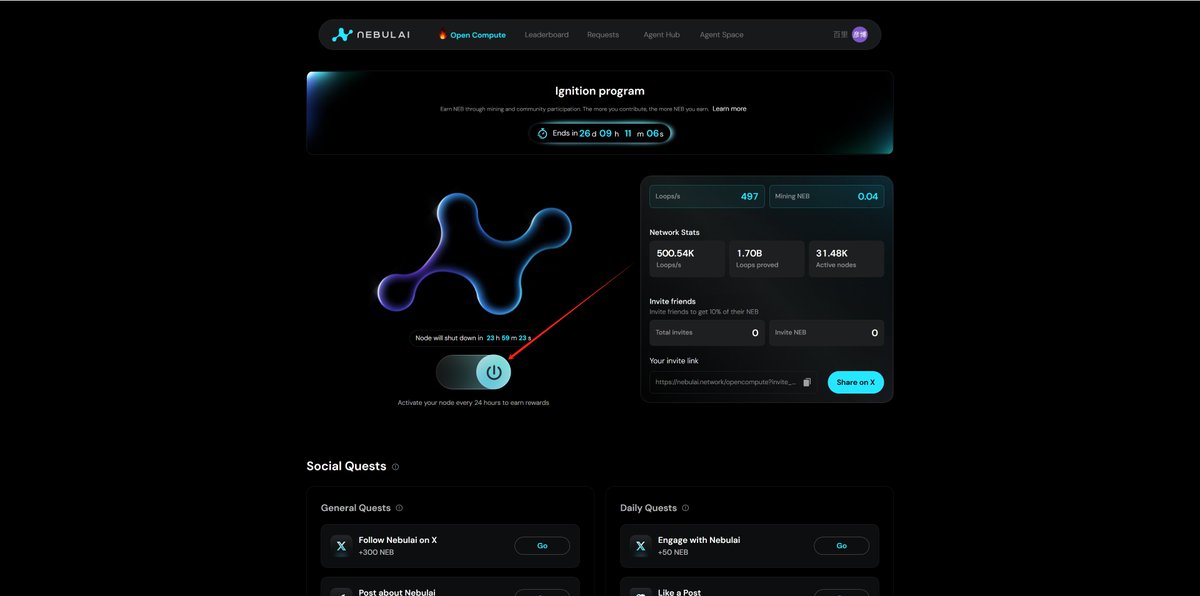The height and width of the screenshot is (596, 1200).
Task: Click X icon on Engage with Nebulai quest
Action: coord(640,546)
